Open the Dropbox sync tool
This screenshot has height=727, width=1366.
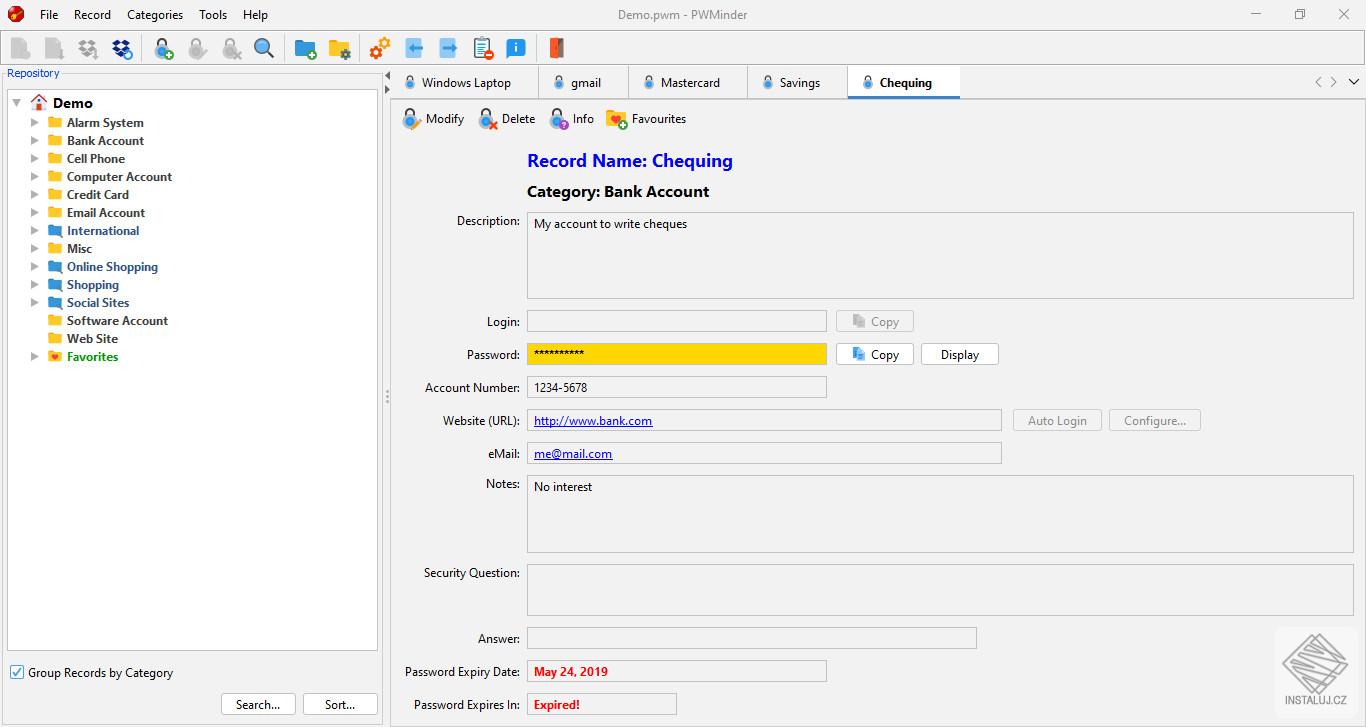coord(123,47)
